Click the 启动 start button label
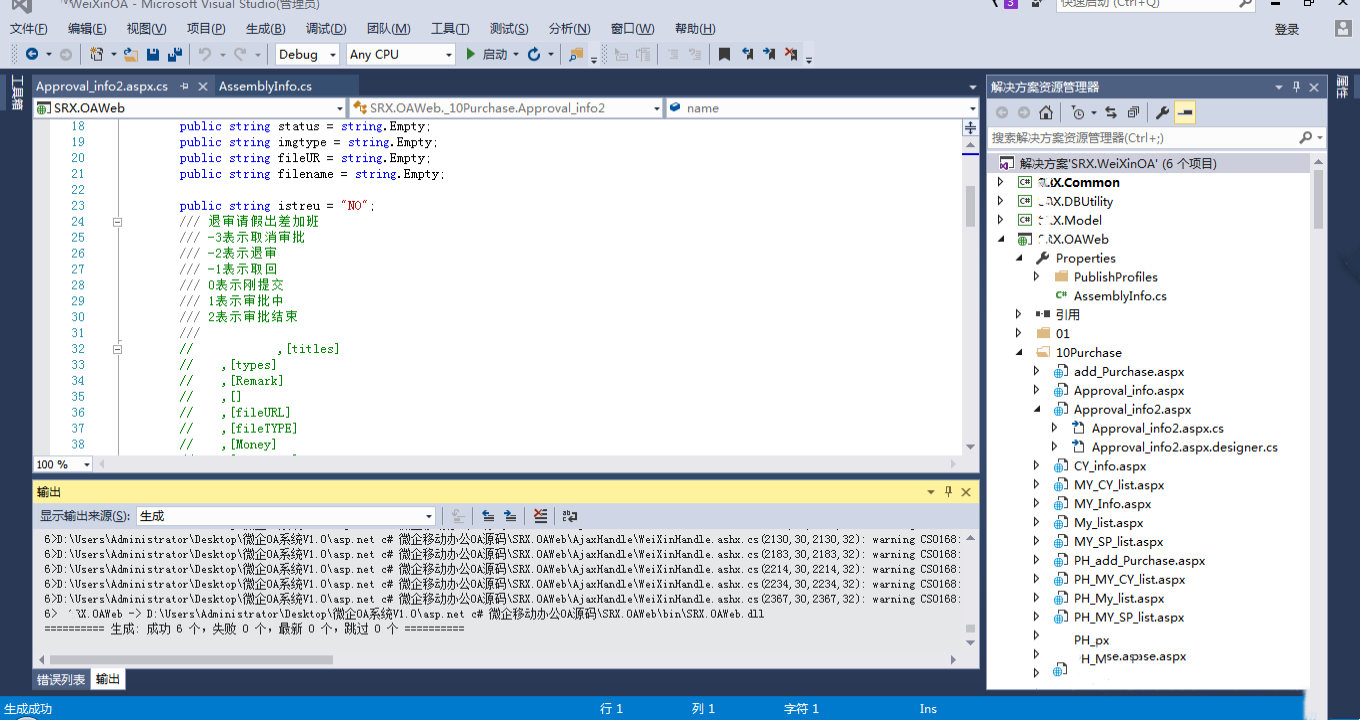This screenshot has width=1360, height=720. (495, 54)
